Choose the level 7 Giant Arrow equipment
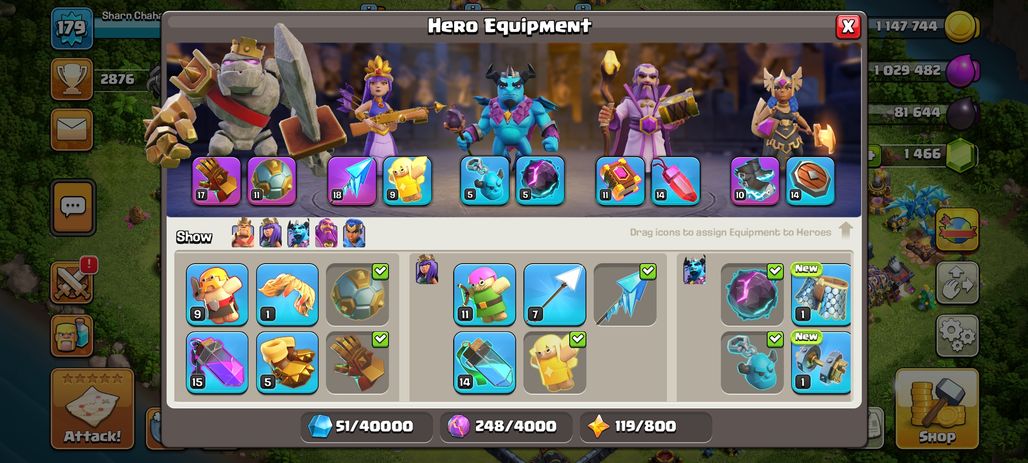This screenshot has height=463, width=1028. [x=555, y=294]
